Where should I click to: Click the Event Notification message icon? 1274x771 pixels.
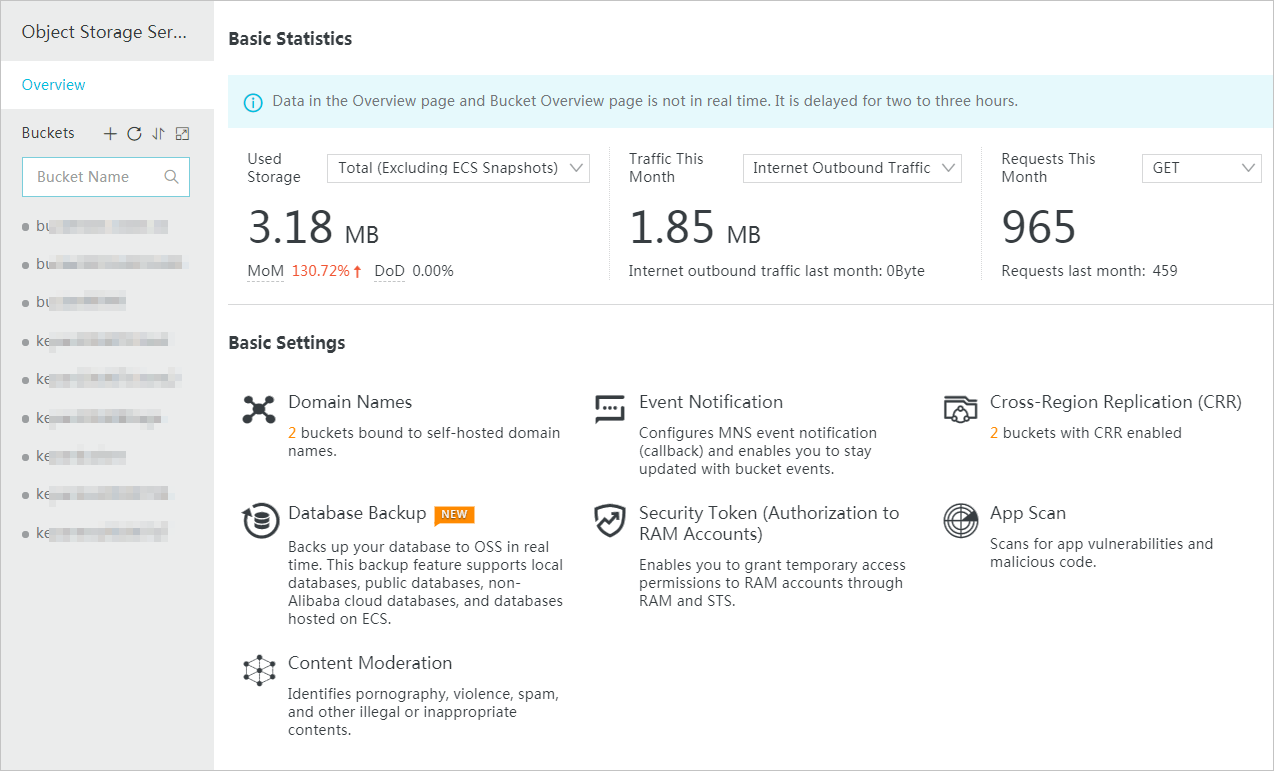click(609, 409)
